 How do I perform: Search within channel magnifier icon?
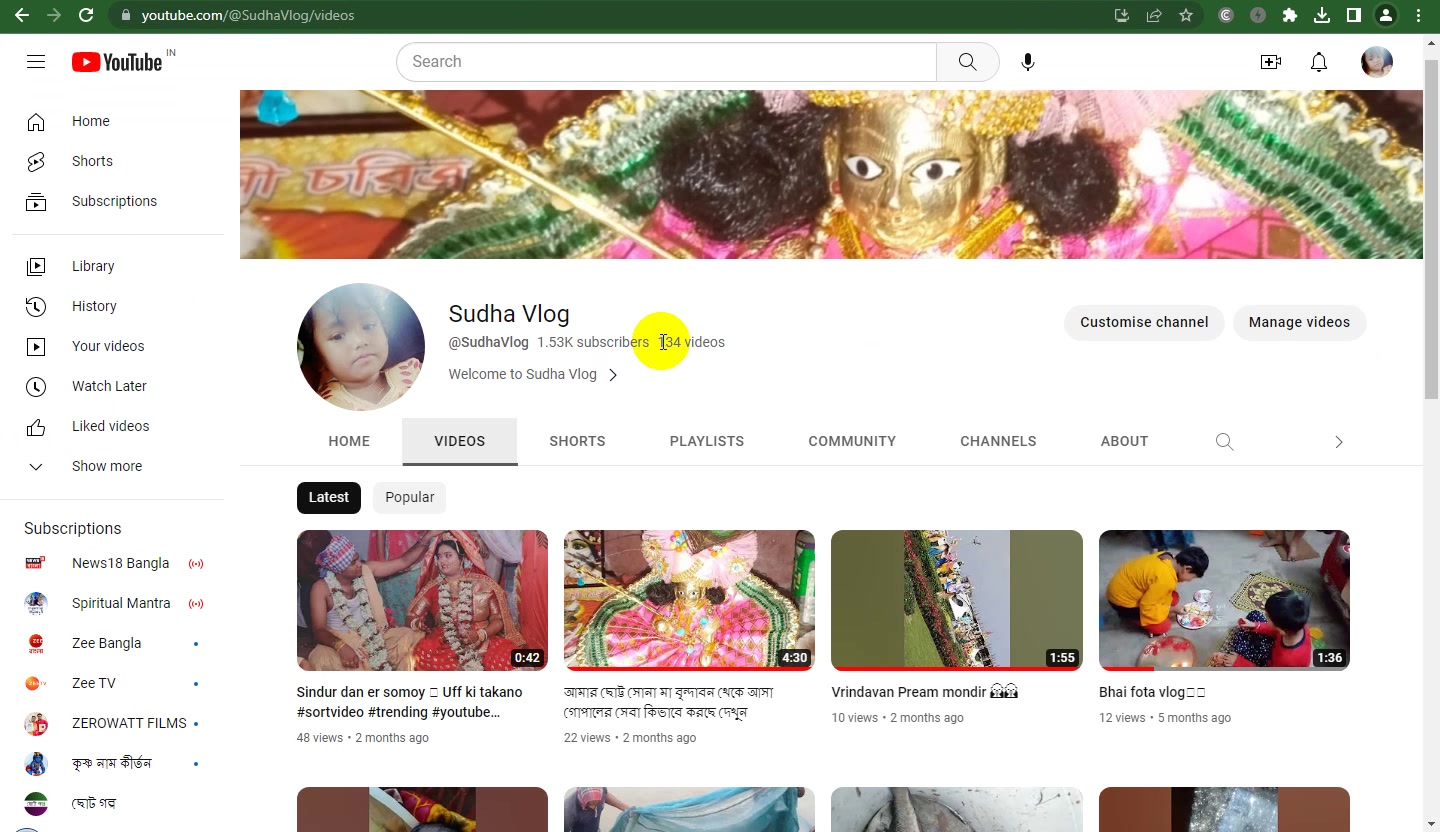[x=1224, y=442]
